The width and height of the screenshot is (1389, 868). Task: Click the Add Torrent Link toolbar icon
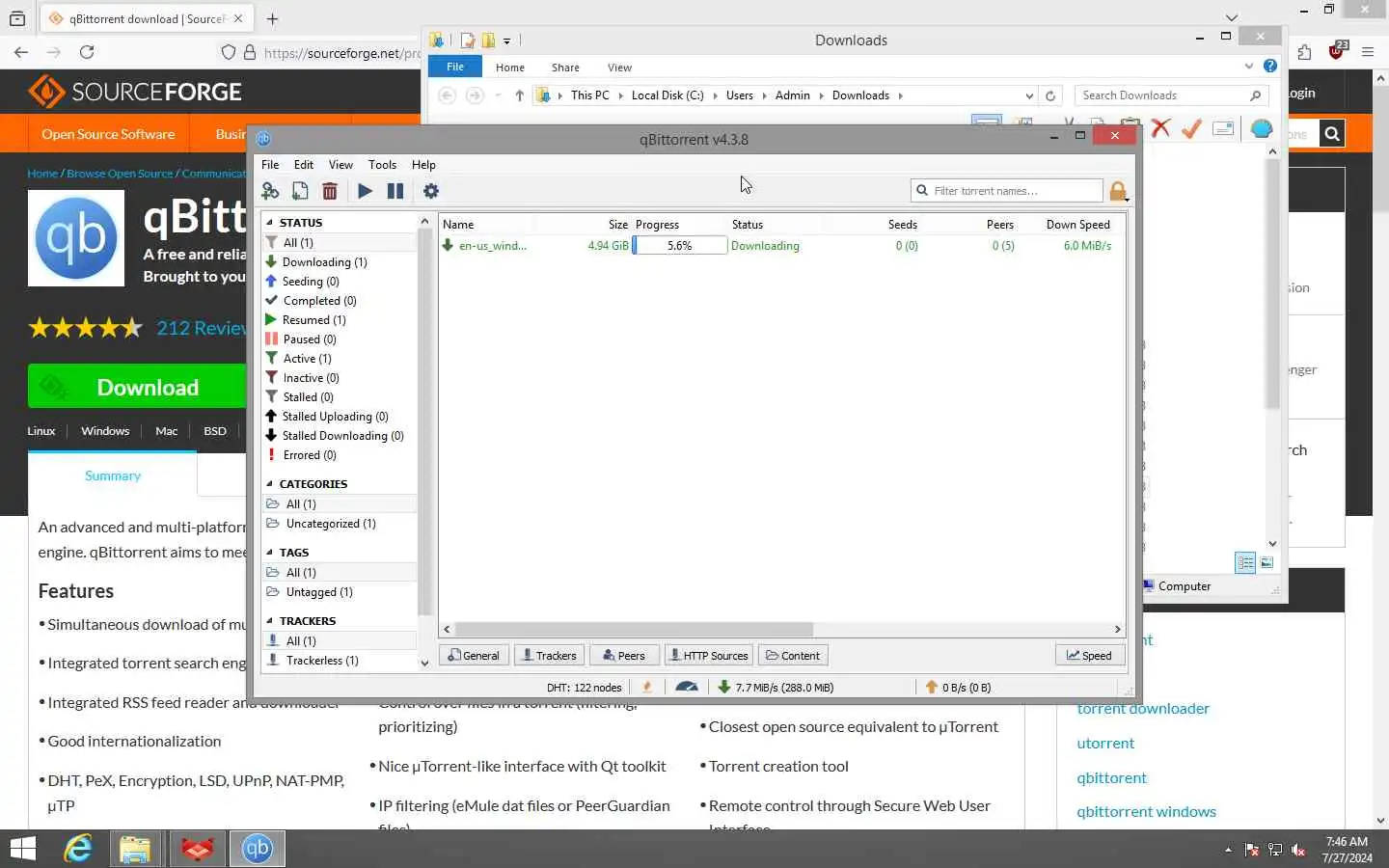tap(270, 191)
